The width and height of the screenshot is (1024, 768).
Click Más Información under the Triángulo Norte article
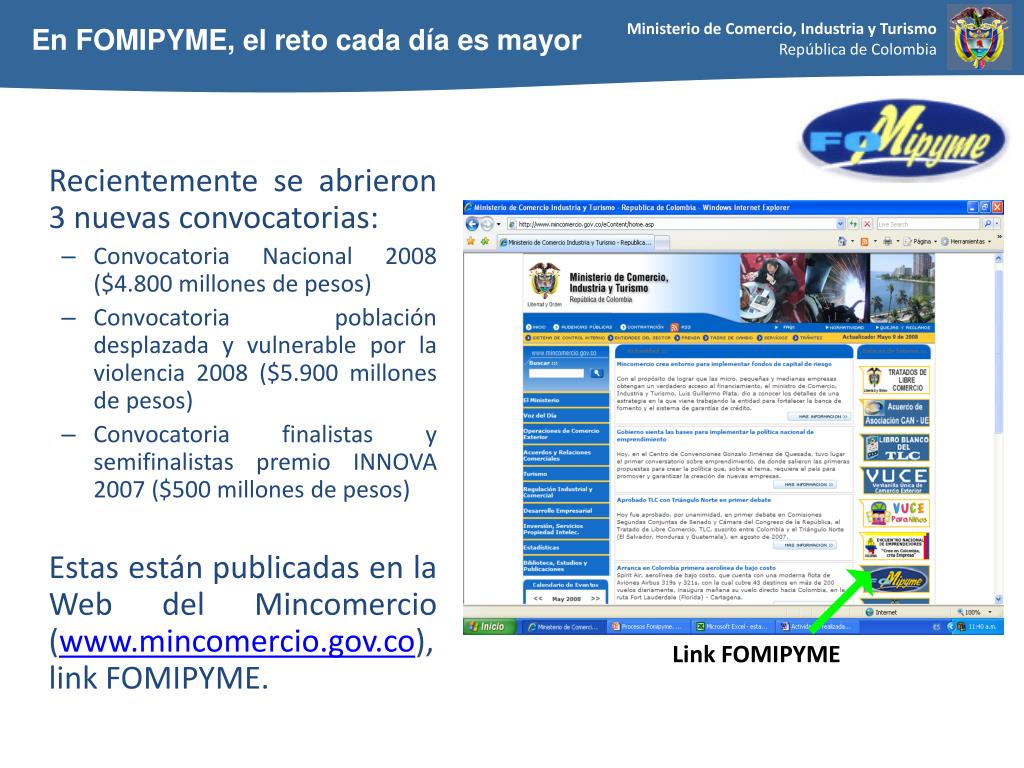pyautogui.click(x=805, y=545)
